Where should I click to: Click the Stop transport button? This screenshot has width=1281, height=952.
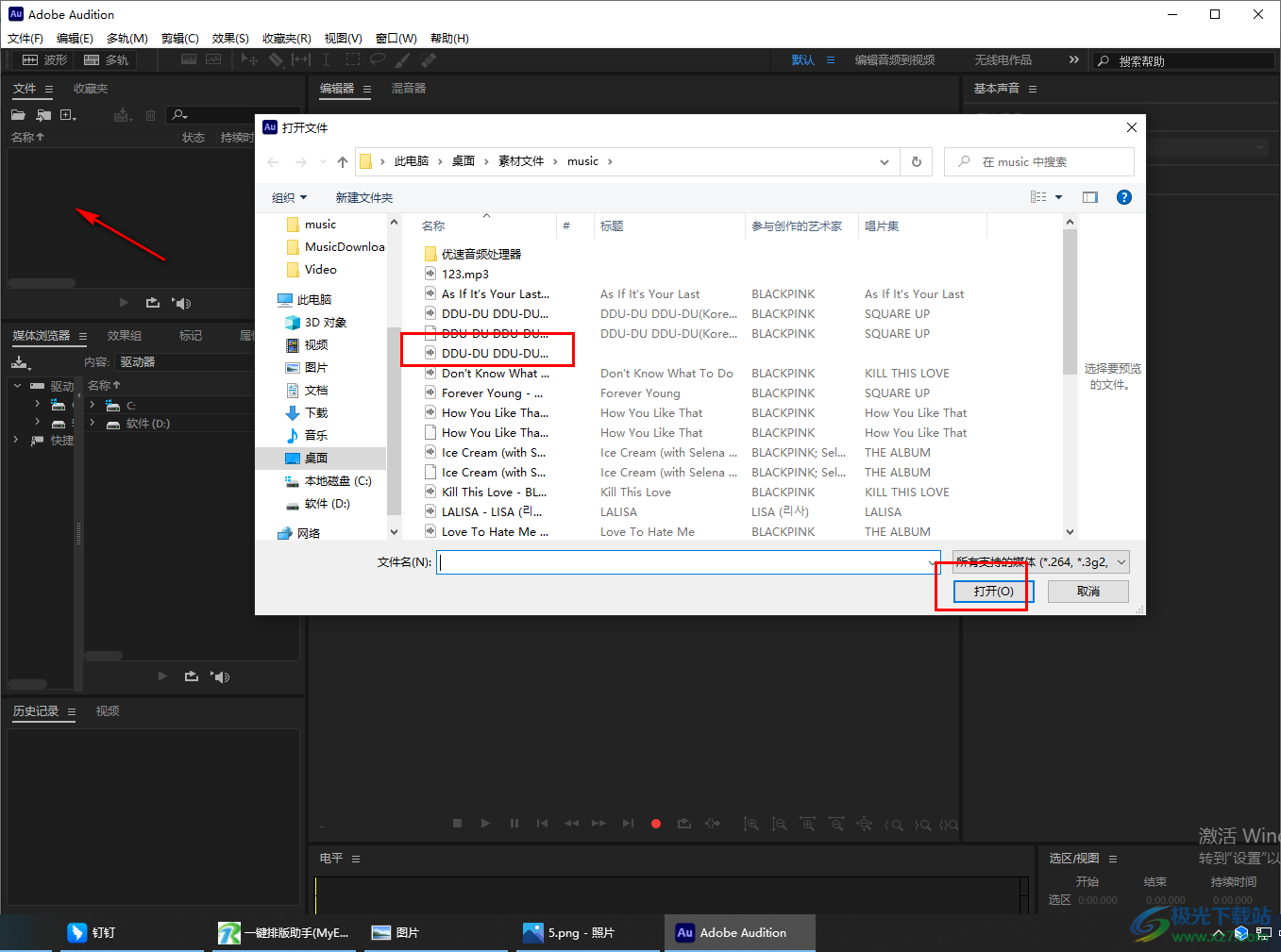[x=457, y=824]
